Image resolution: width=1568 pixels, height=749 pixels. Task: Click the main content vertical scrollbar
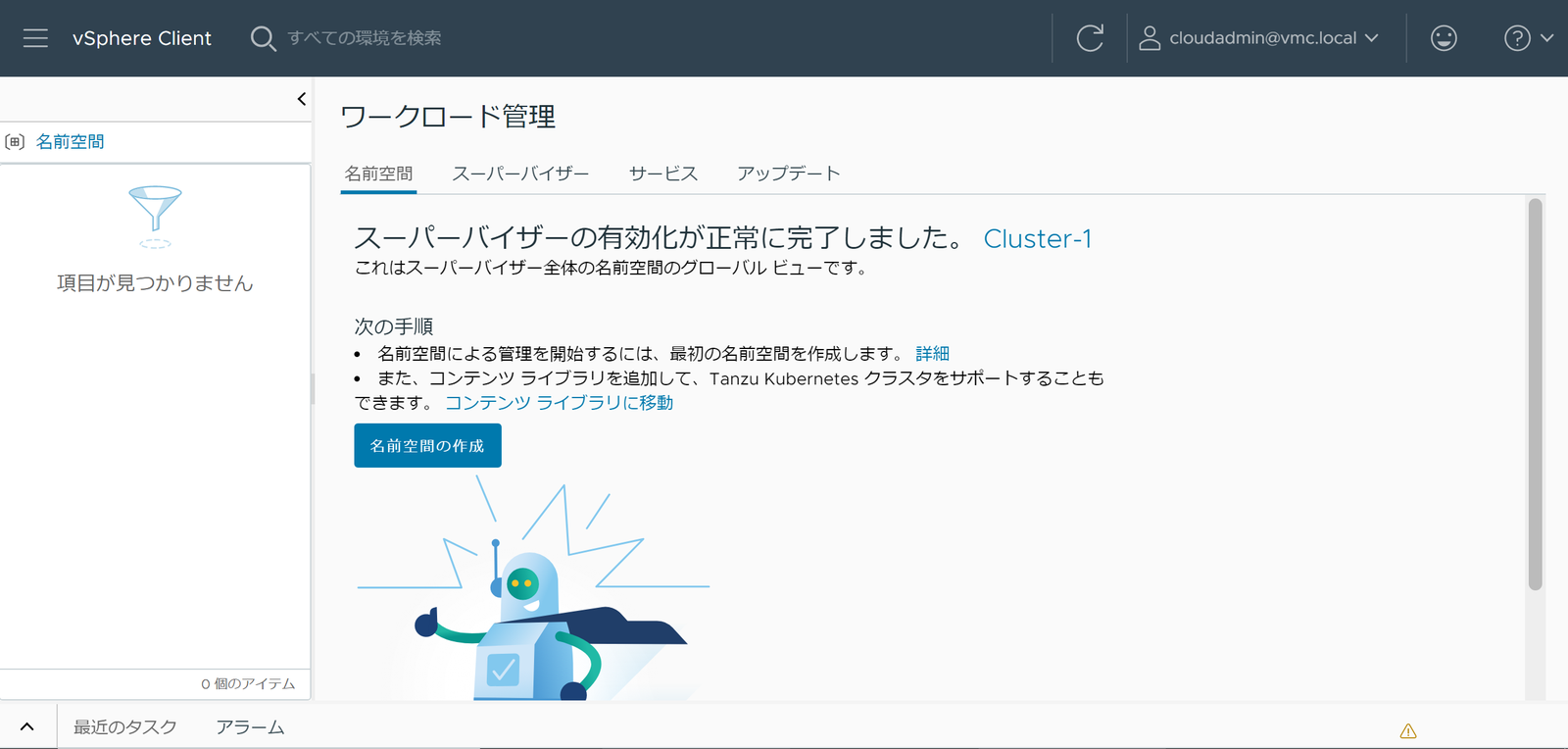click(1535, 394)
